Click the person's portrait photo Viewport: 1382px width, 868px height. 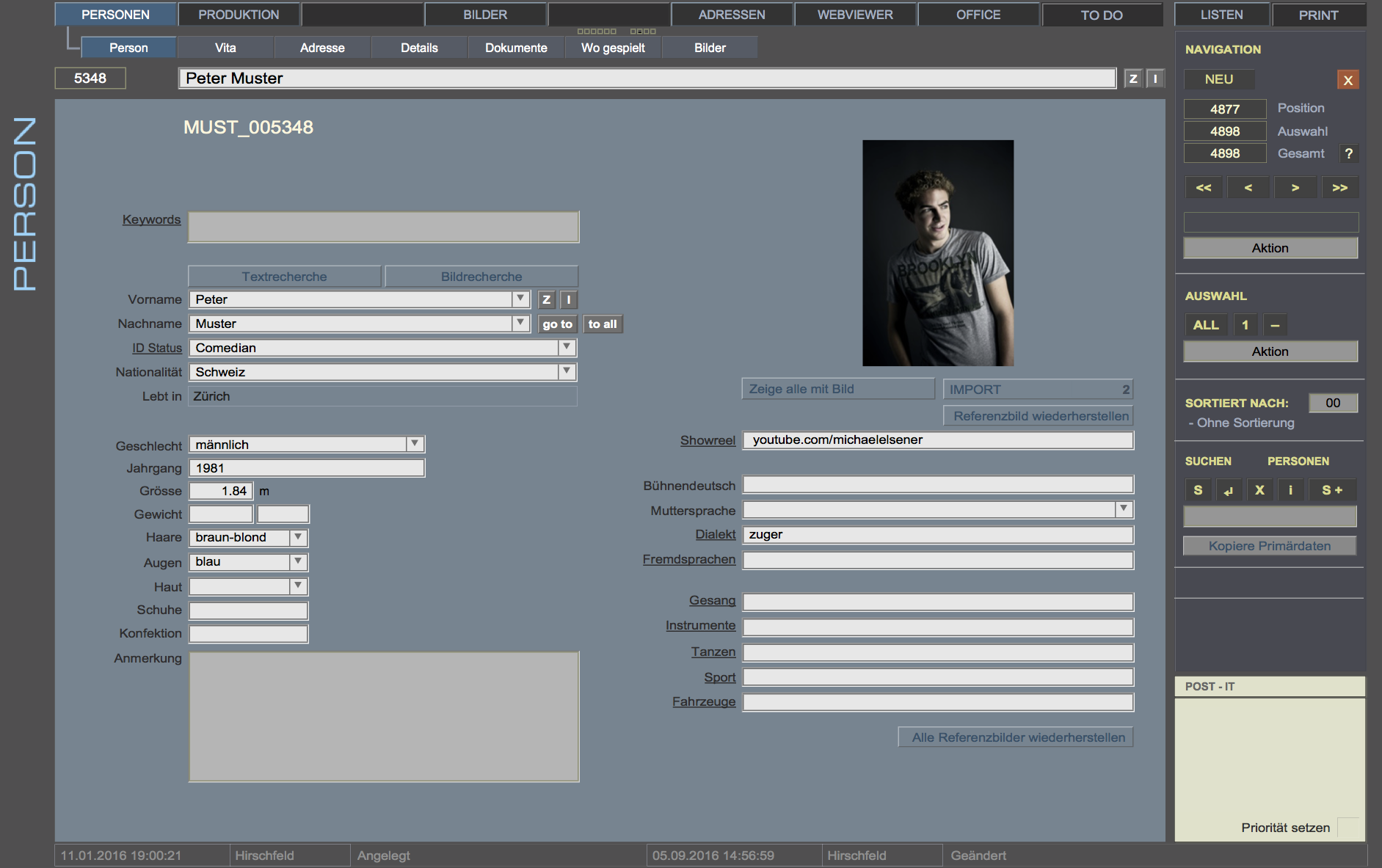[938, 253]
